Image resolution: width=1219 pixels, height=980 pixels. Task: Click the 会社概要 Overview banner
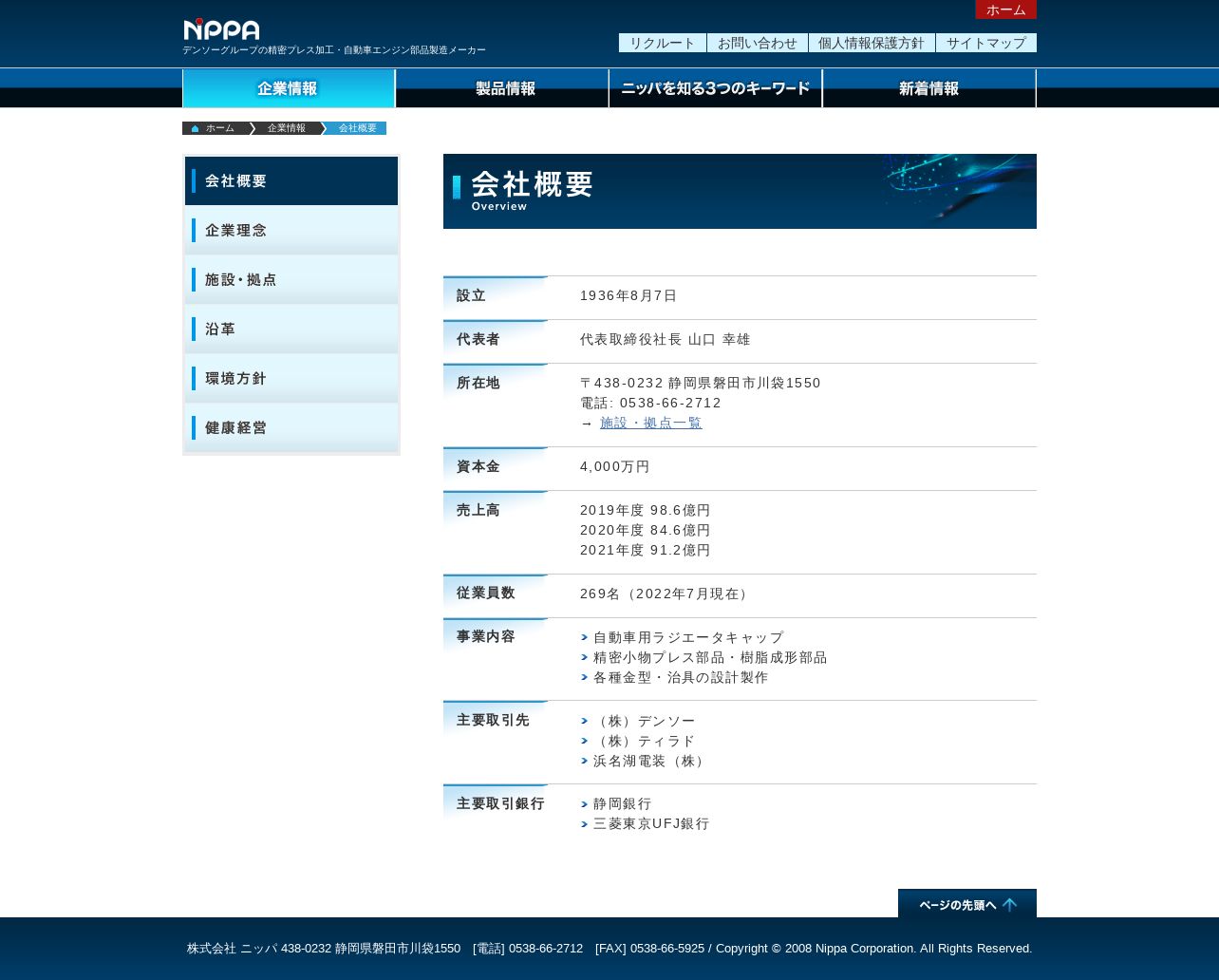[x=740, y=191]
